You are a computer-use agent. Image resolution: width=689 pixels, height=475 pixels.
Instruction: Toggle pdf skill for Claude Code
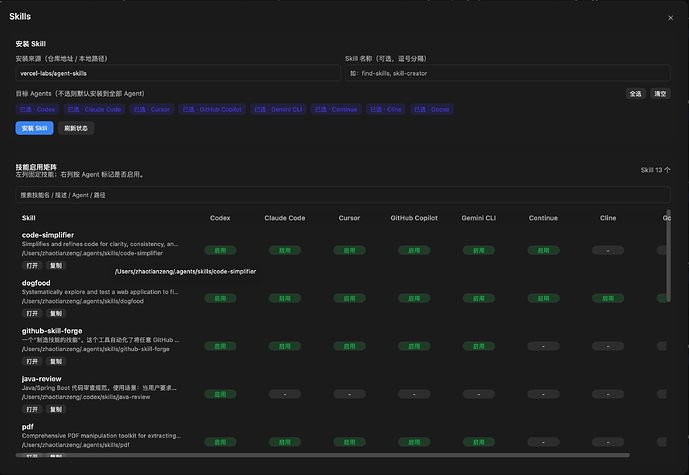pos(285,442)
